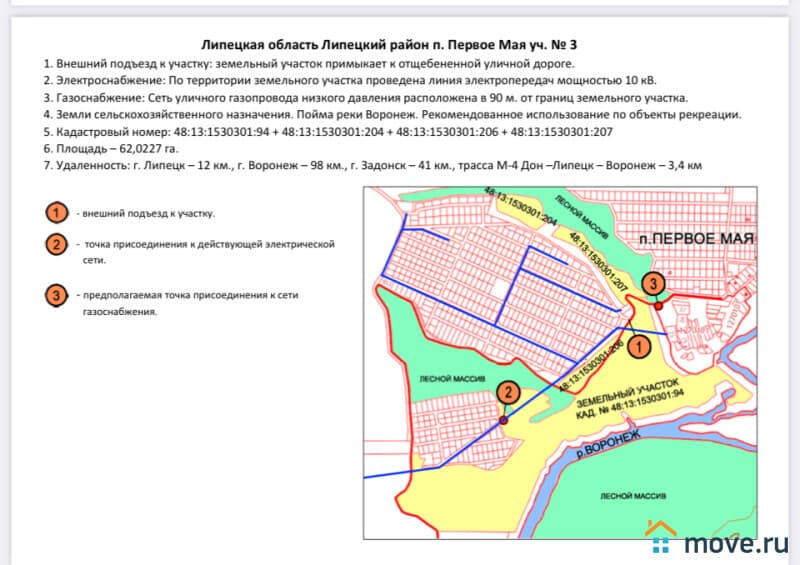
Task: Click legend marker 3 for gas connection
Action: coord(57,296)
